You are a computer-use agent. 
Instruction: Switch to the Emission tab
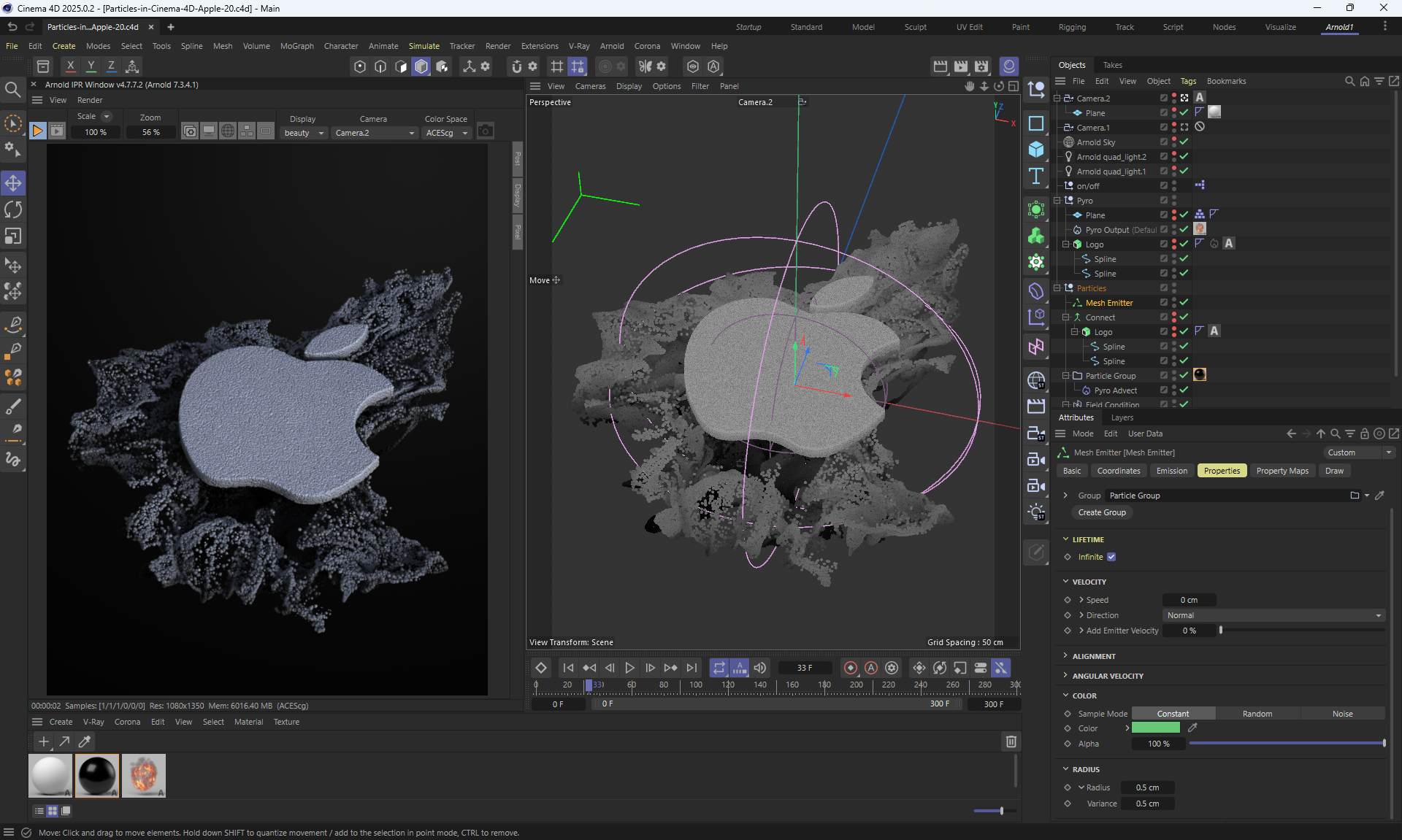click(1171, 471)
